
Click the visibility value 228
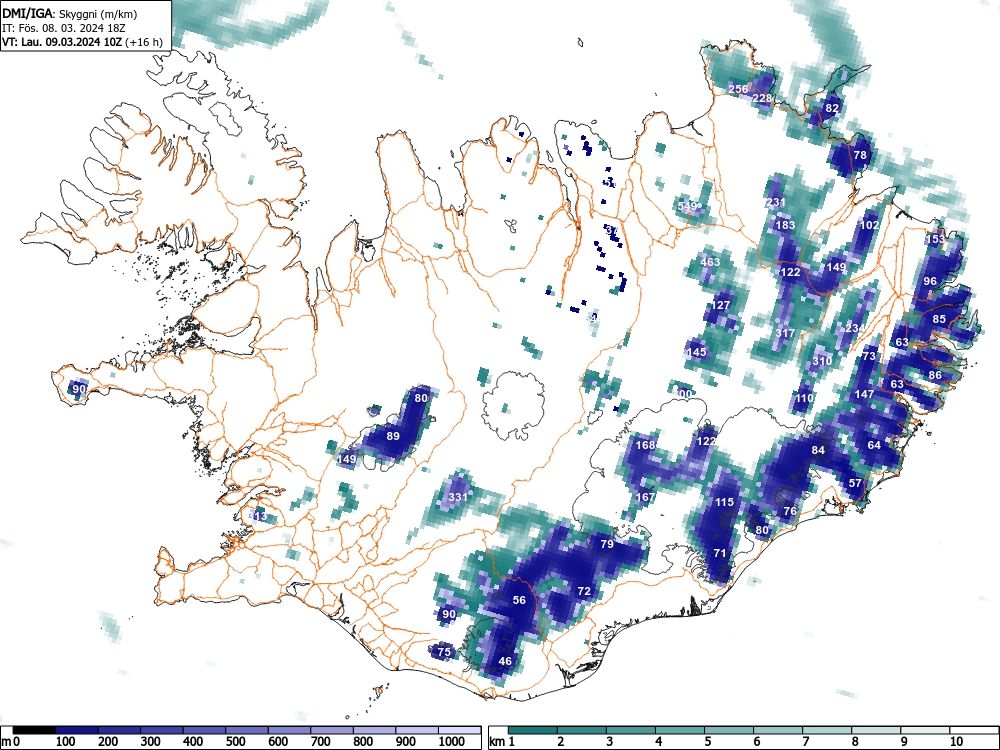[762, 98]
